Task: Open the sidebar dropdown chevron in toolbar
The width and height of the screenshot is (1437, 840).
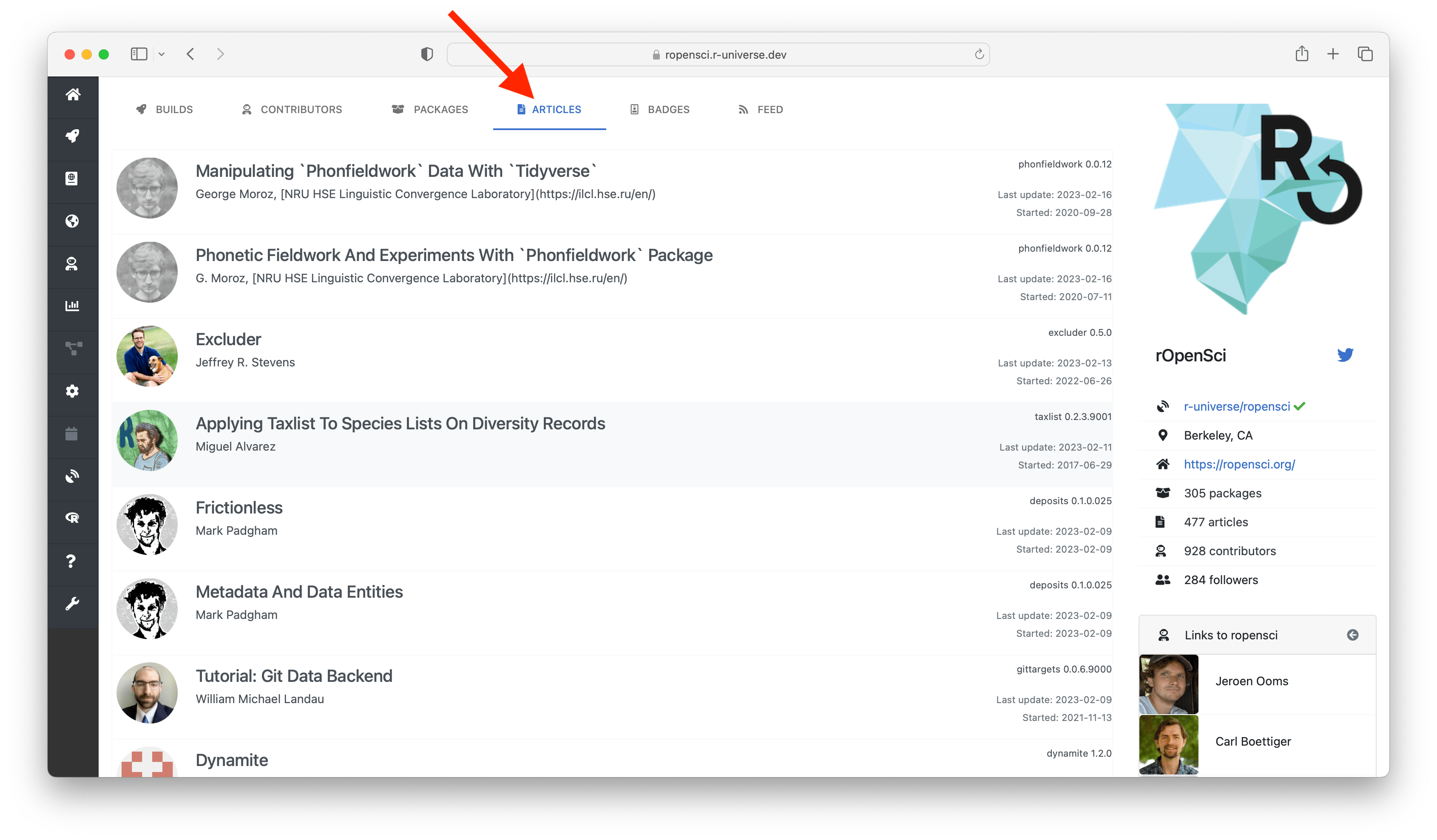Action: 162,54
